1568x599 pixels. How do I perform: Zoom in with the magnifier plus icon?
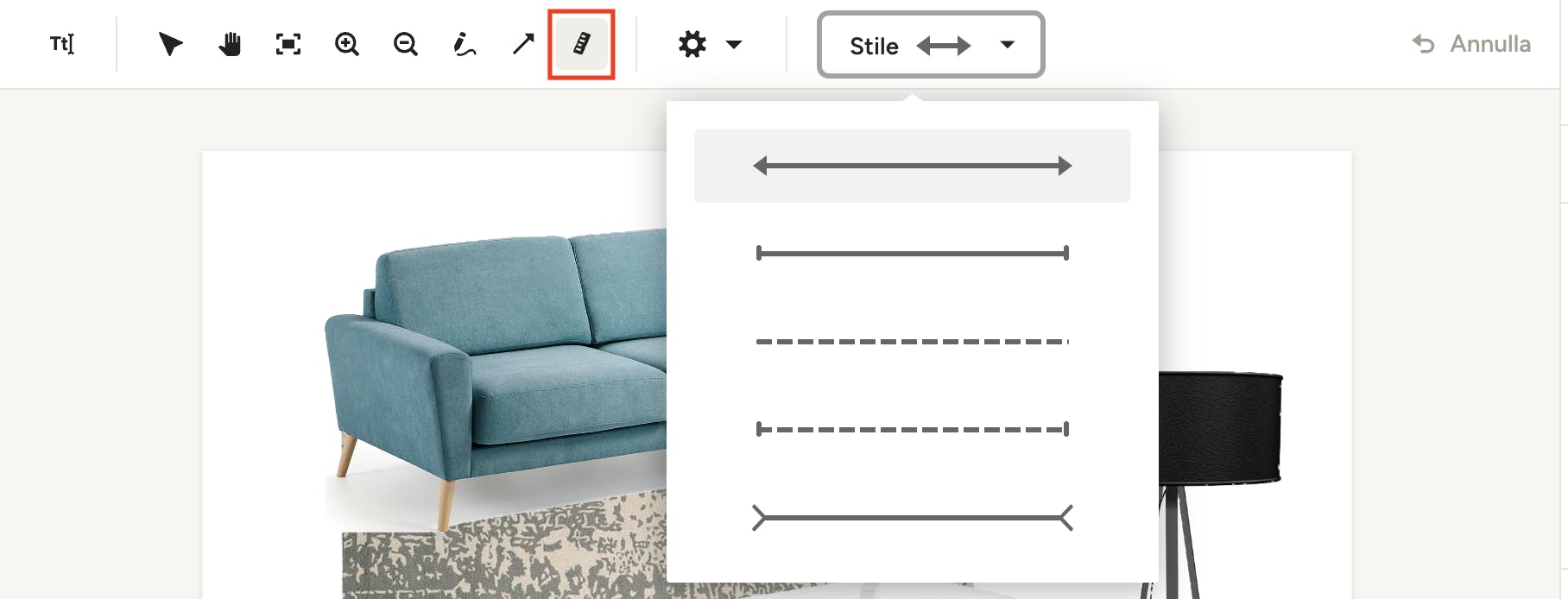[347, 44]
